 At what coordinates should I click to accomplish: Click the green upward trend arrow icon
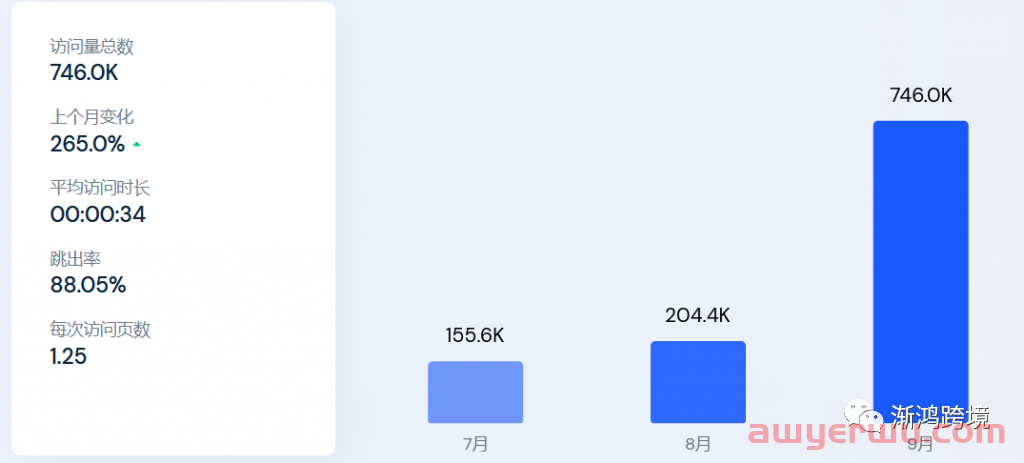[x=136, y=144]
